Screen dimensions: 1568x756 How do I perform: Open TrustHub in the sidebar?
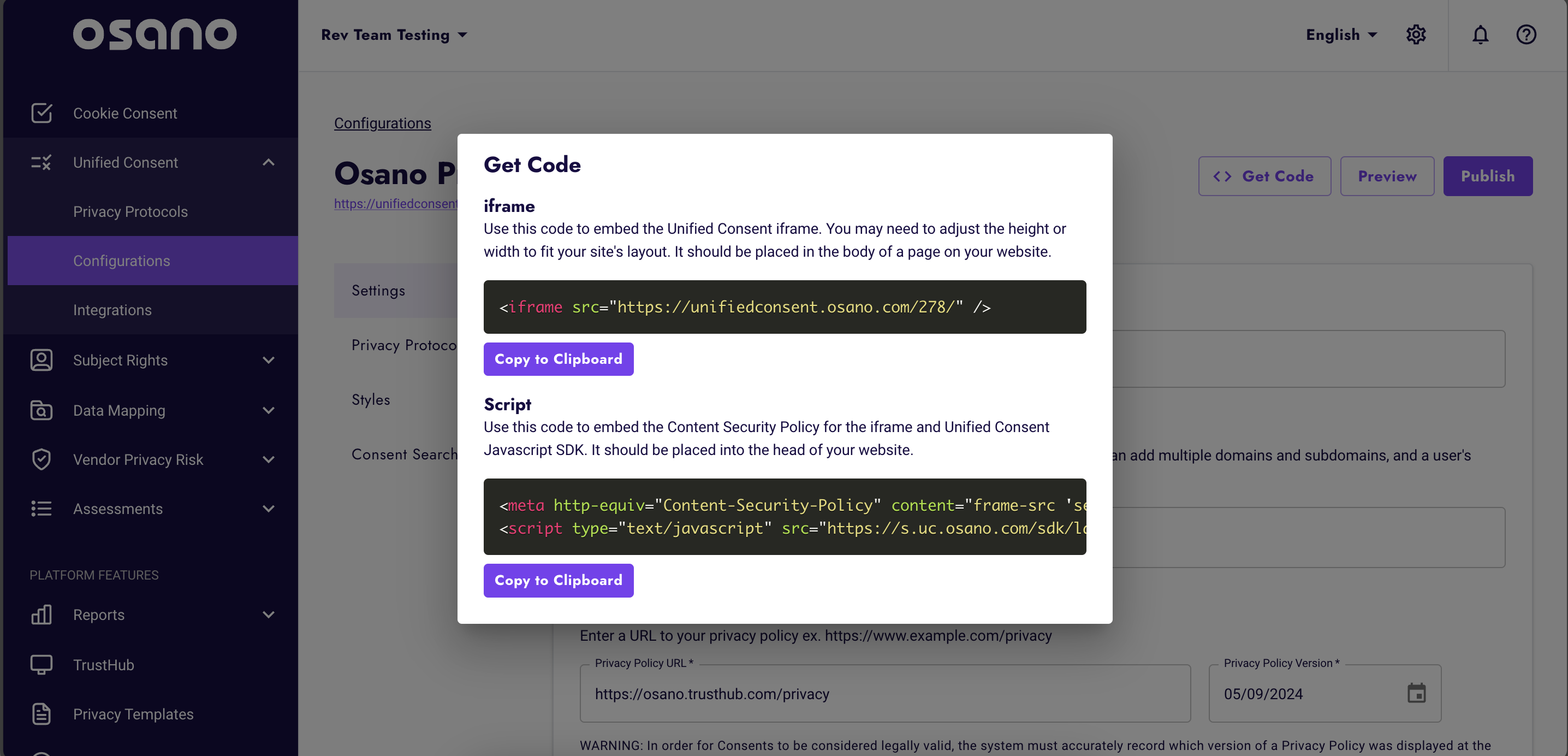point(104,664)
